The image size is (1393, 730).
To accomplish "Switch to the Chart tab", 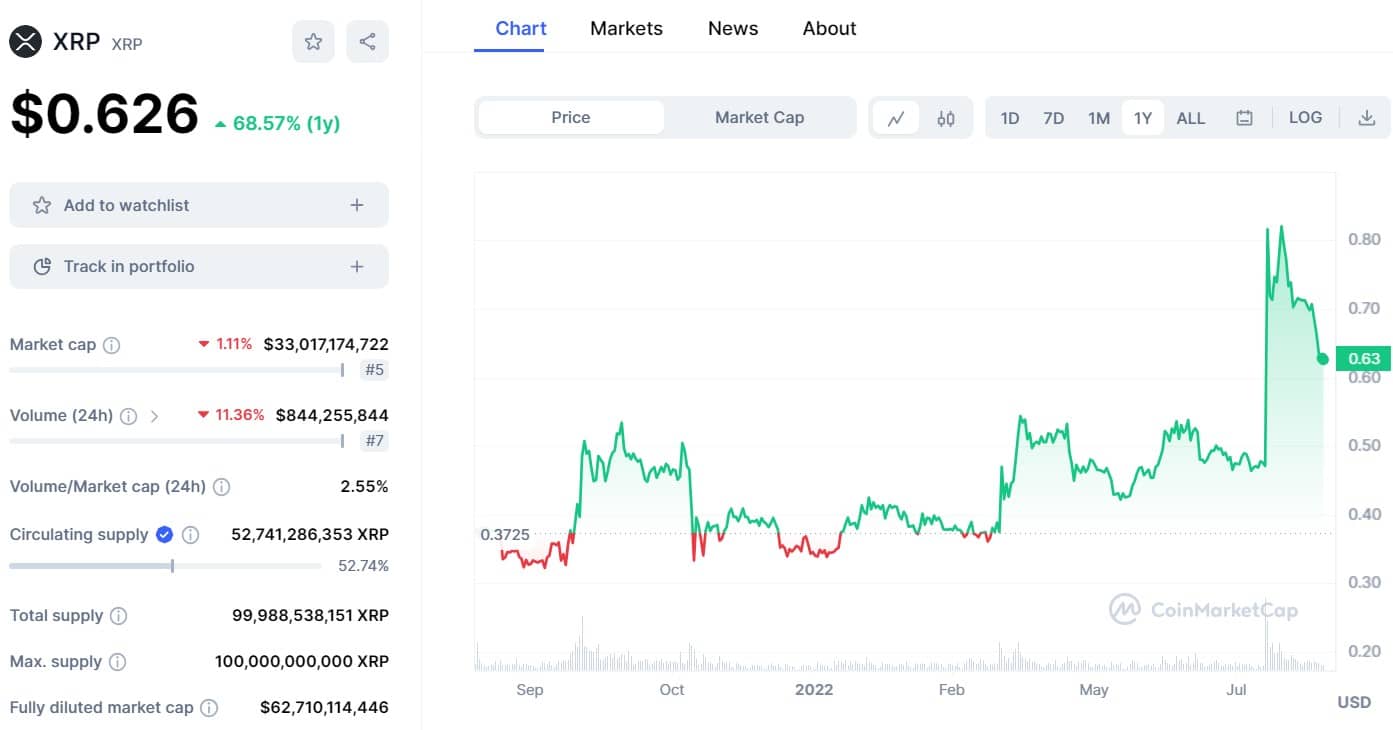I will pyautogui.click(x=521, y=28).
